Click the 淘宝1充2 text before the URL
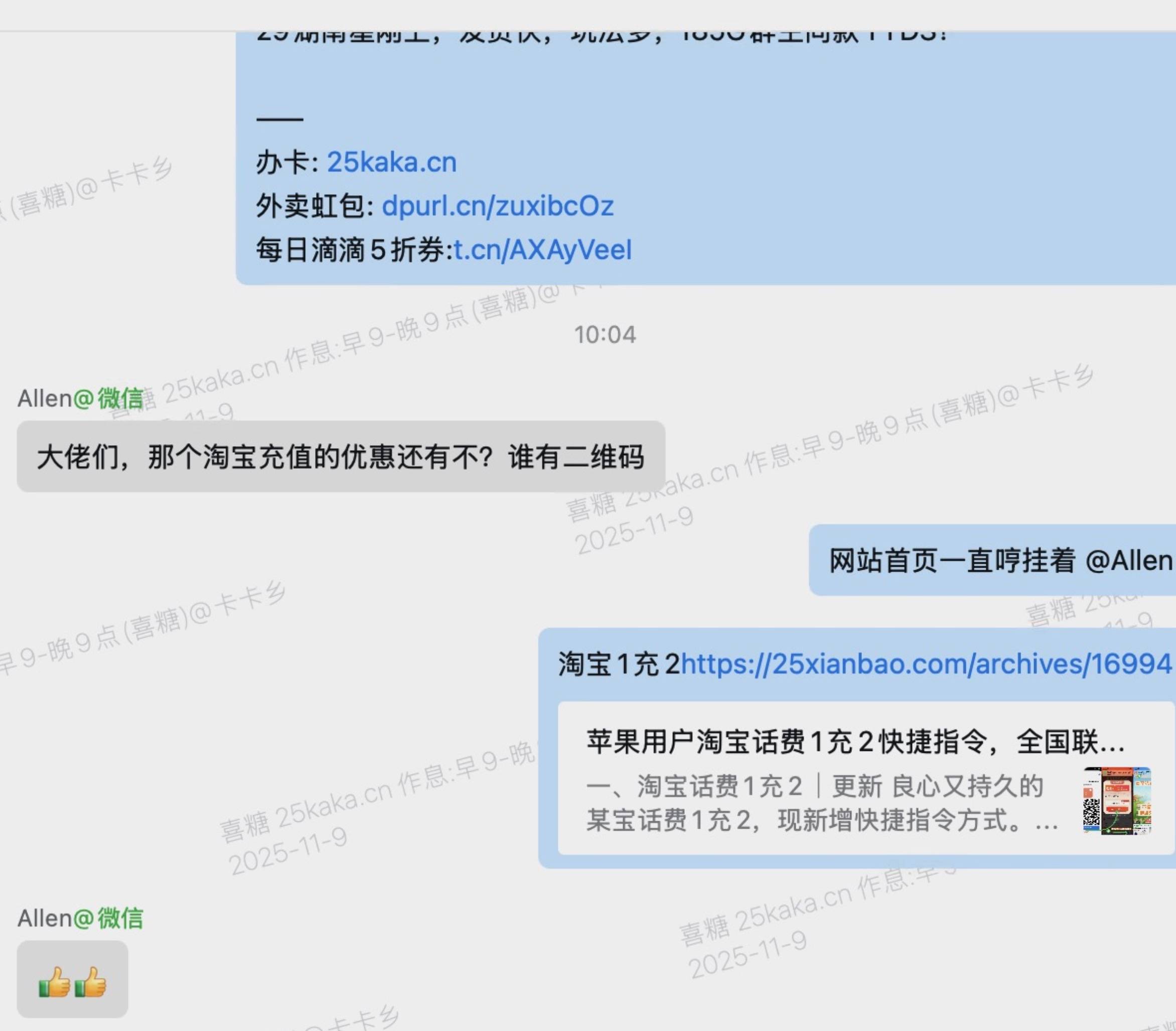 [618, 664]
